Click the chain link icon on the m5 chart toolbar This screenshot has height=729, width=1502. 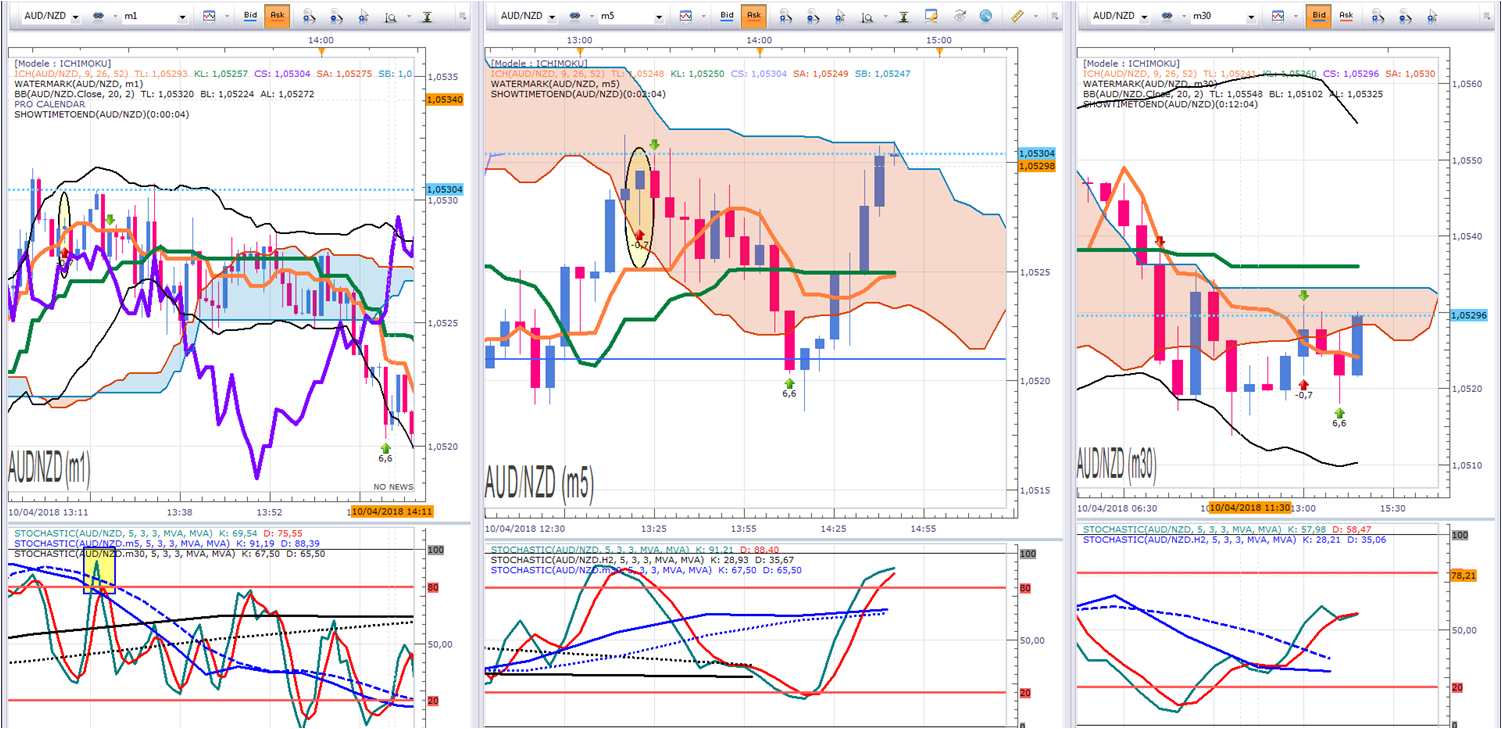click(x=576, y=16)
